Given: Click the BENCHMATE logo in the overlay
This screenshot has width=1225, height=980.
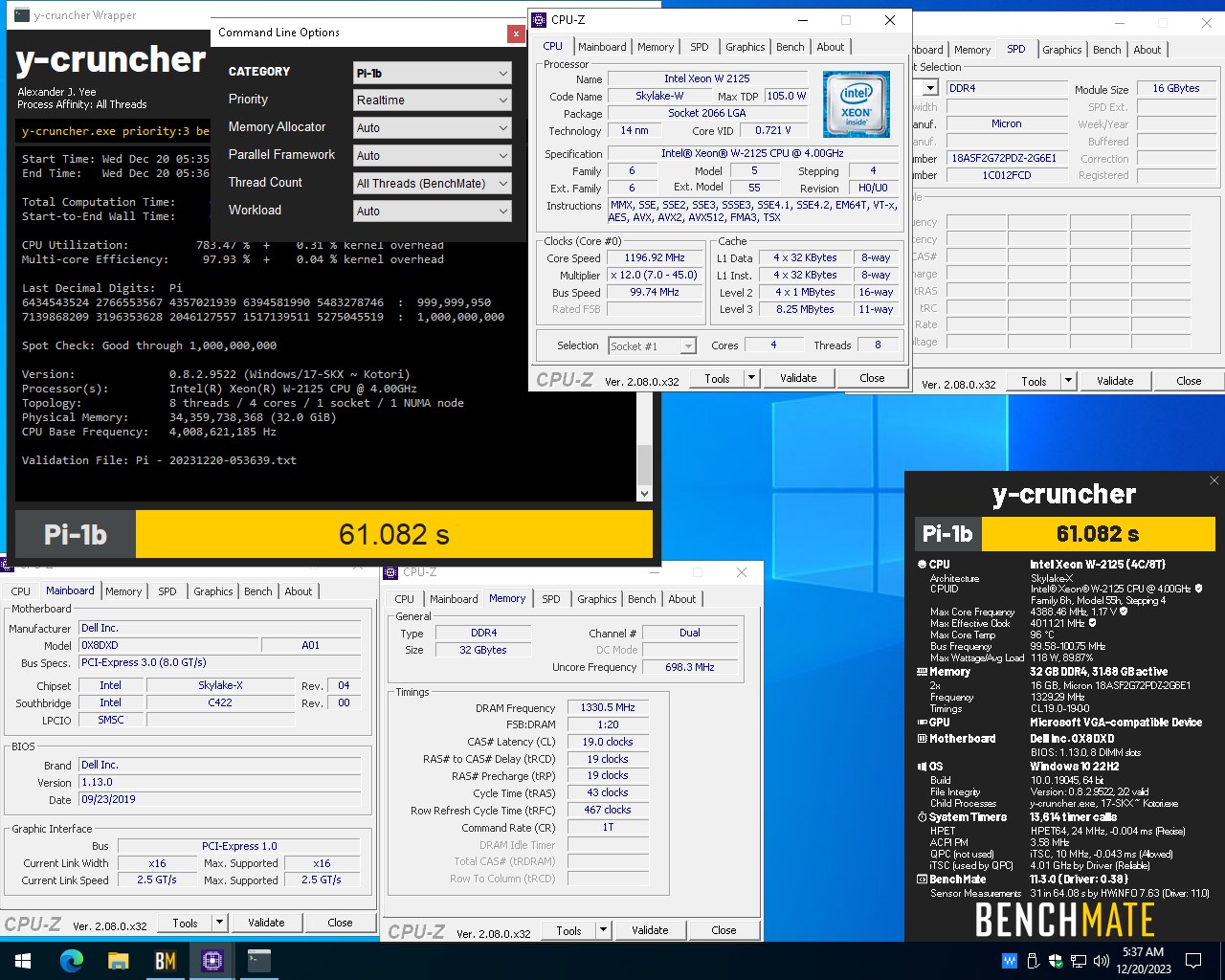Looking at the screenshot, I should (x=1064, y=920).
